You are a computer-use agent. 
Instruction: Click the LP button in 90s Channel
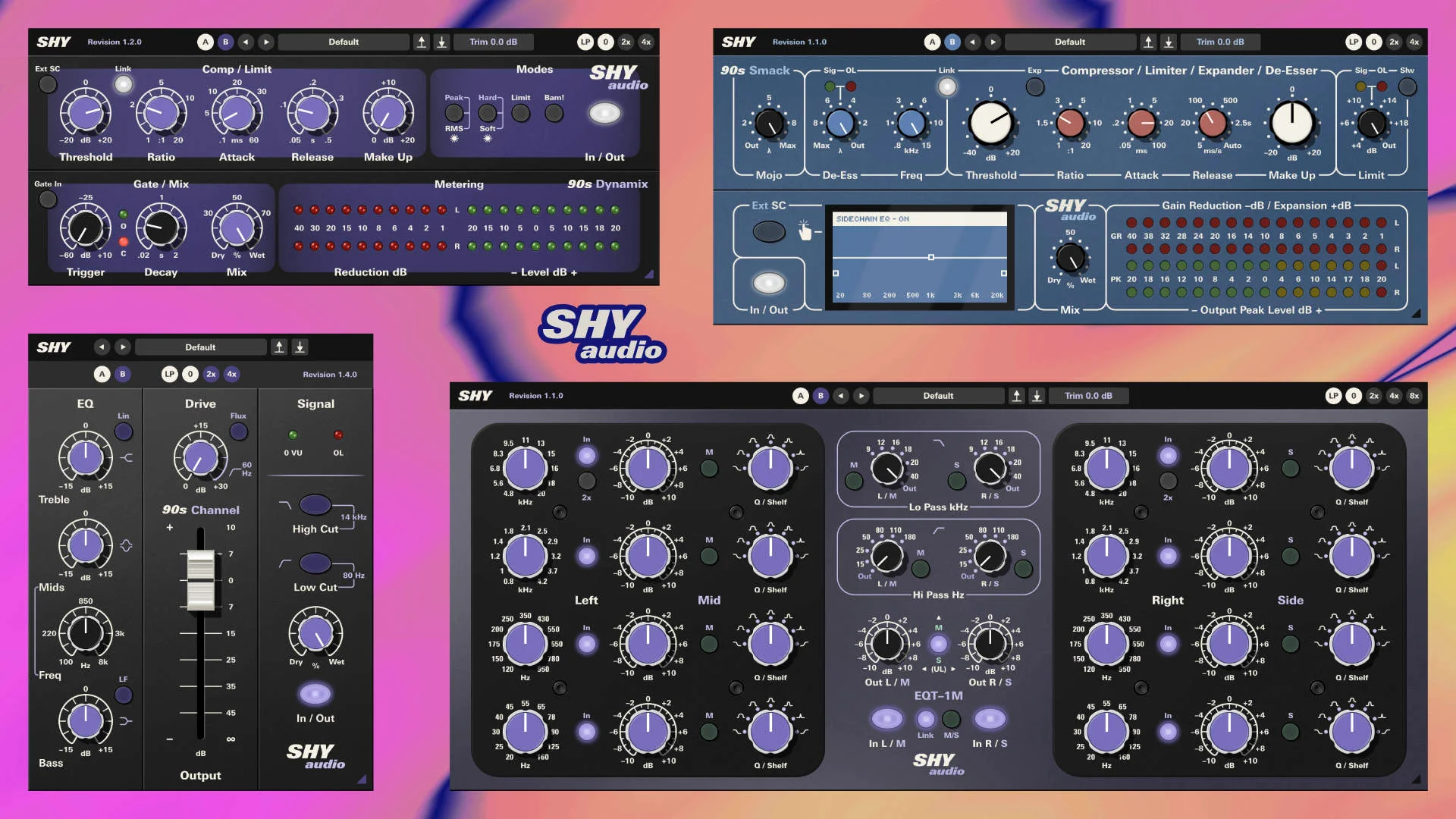(170, 374)
